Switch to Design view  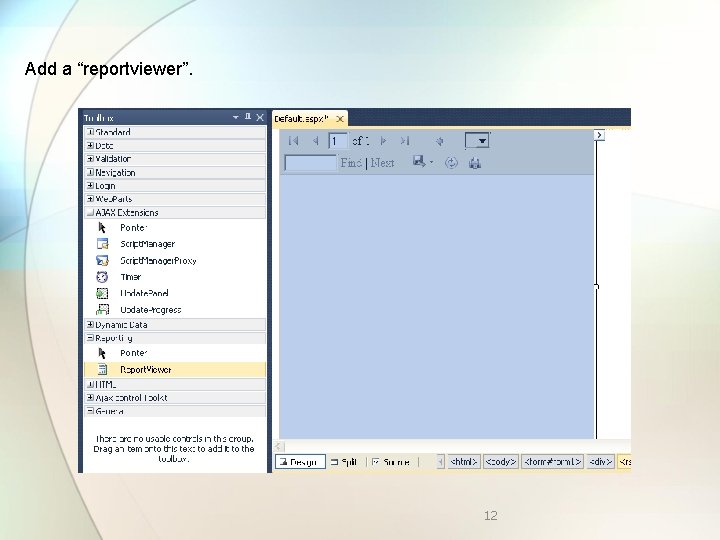pos(300,462)
